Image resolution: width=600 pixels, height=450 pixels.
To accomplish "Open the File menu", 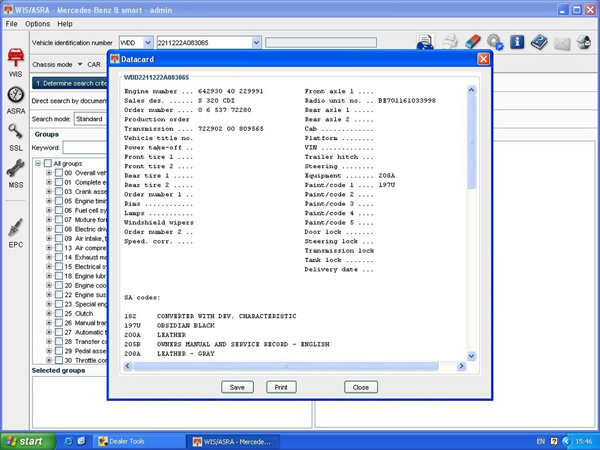I will point(11,24).
